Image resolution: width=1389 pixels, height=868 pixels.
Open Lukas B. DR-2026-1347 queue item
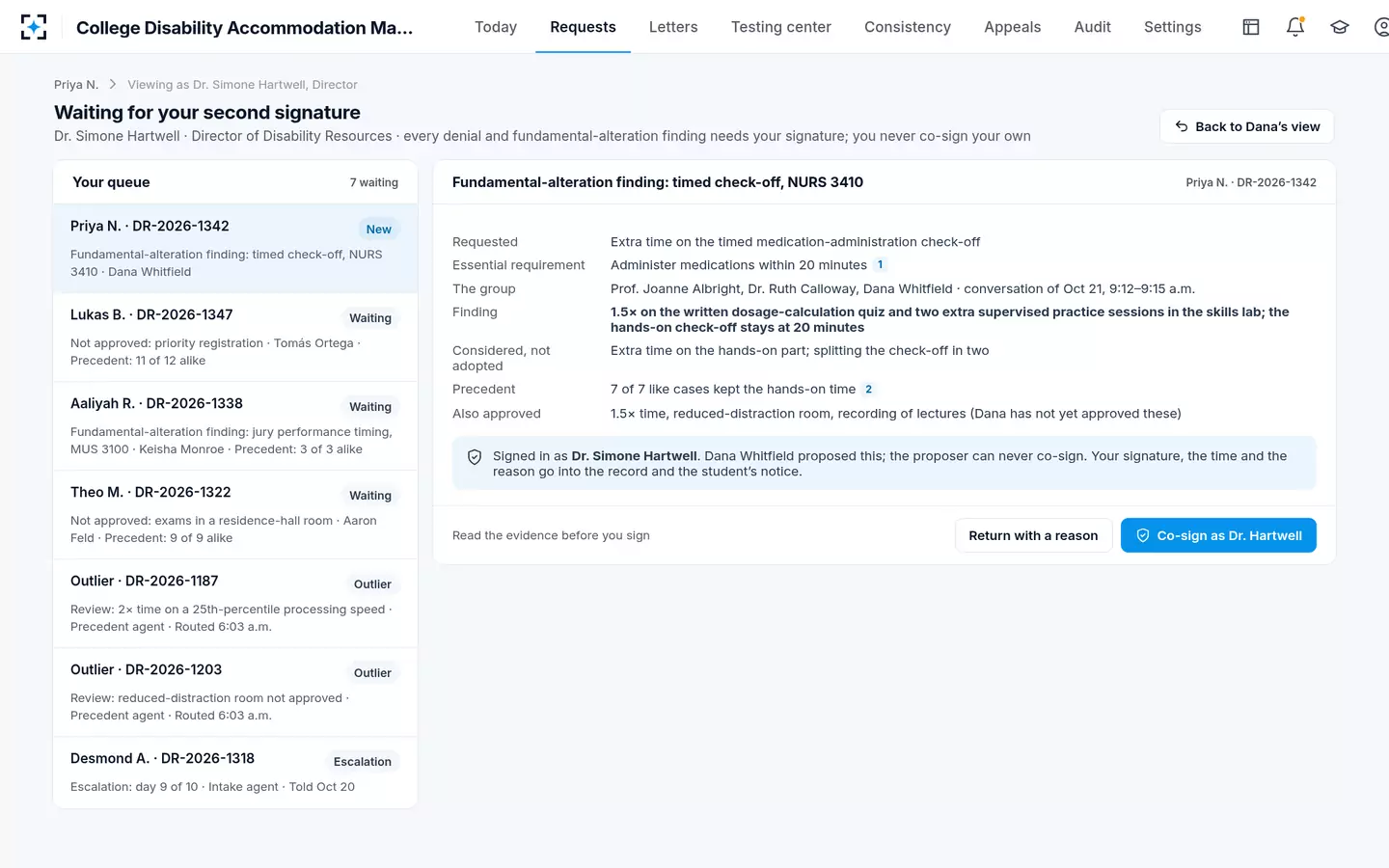pos(235,338)
